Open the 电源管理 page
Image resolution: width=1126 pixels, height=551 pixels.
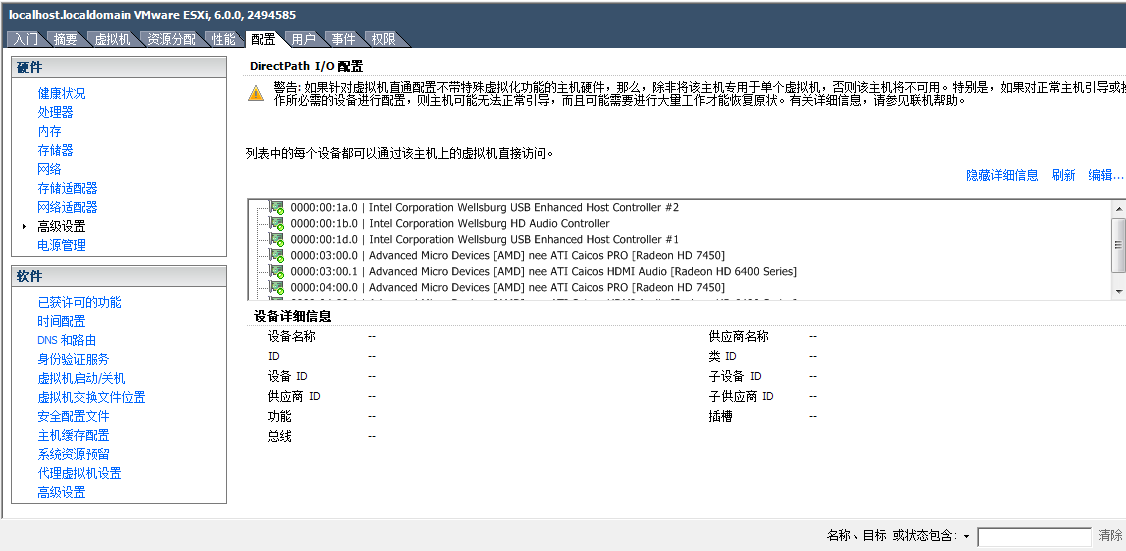tap(61, 245)
